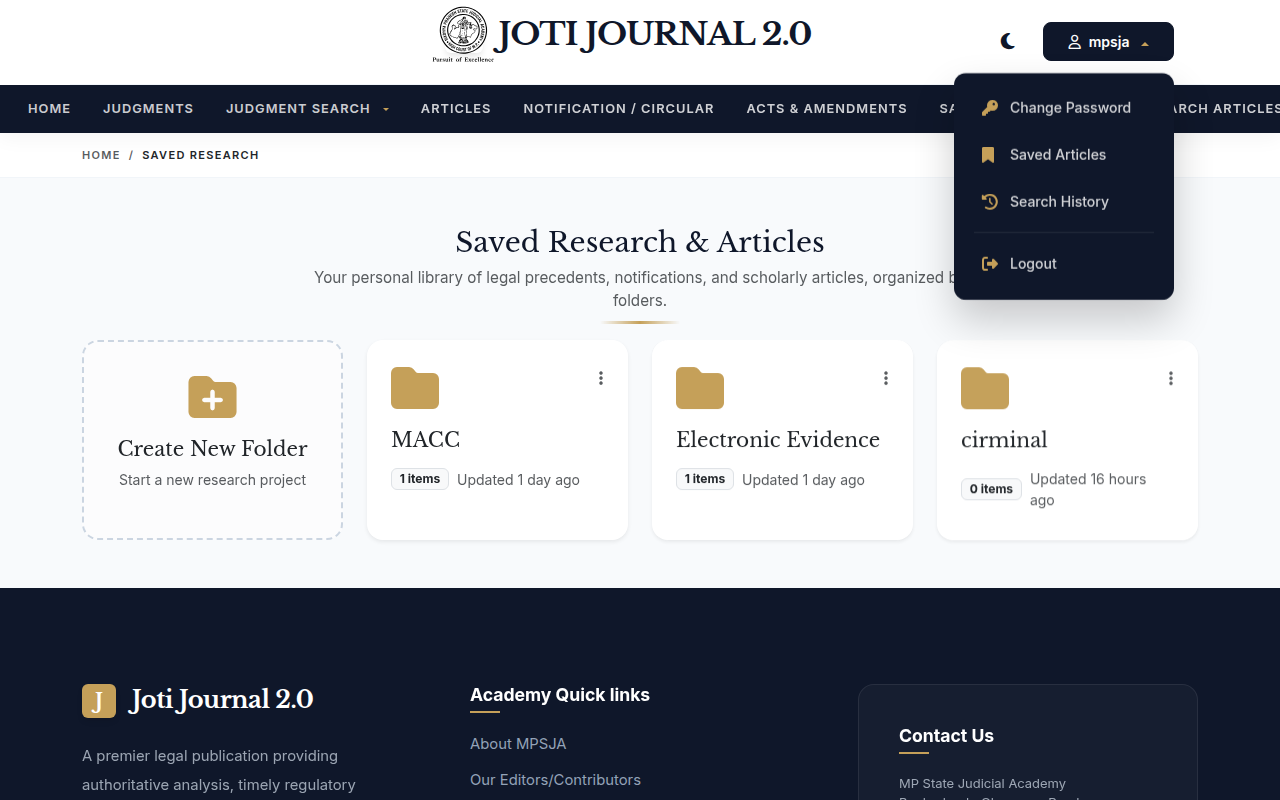Screen dimensions: 1280x800
Task: Click 'Start a new research project' text
Action: click(212, 480)
